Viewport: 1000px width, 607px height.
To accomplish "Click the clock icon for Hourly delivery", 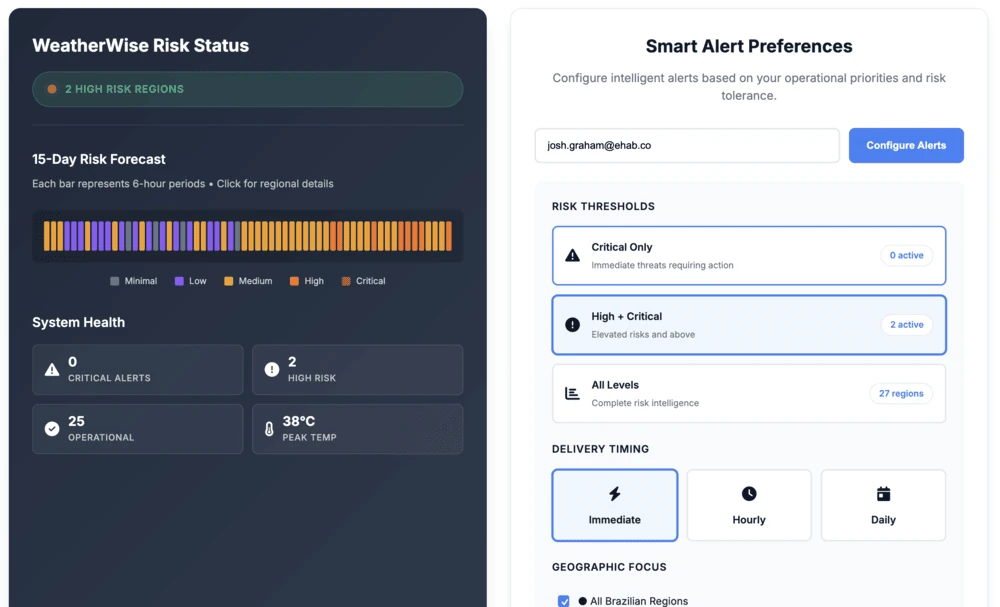I will pos(748,494).
